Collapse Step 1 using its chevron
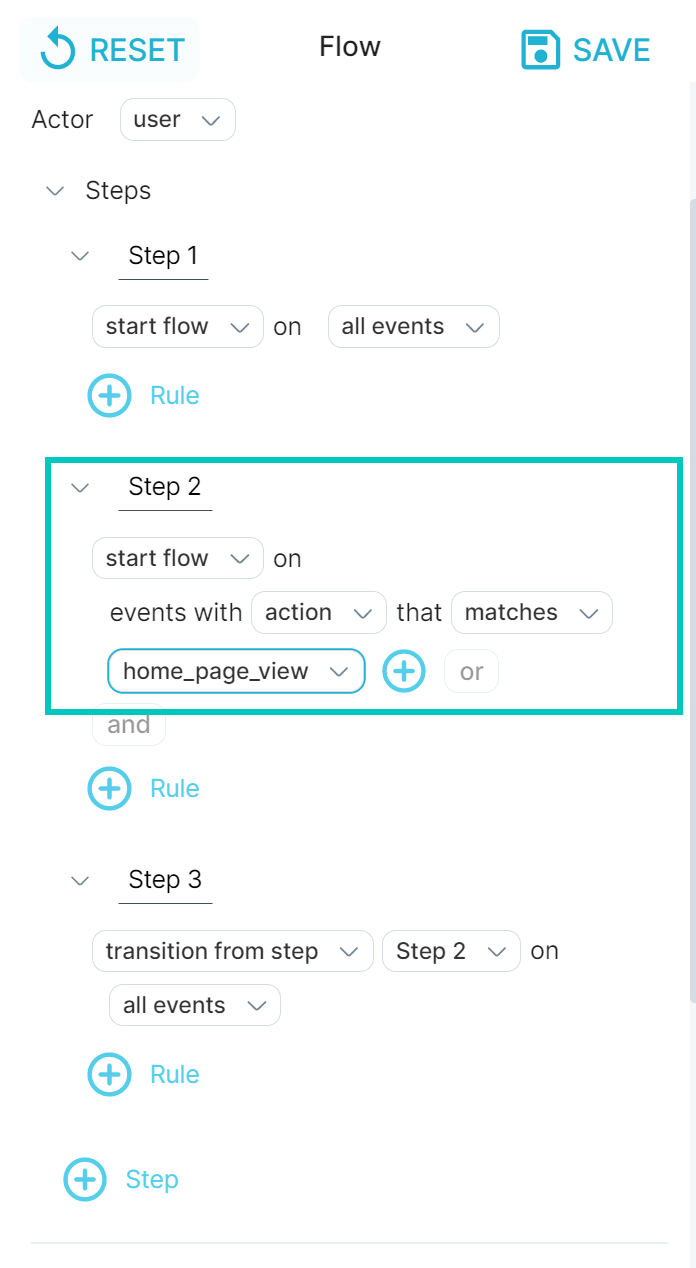 80,256
